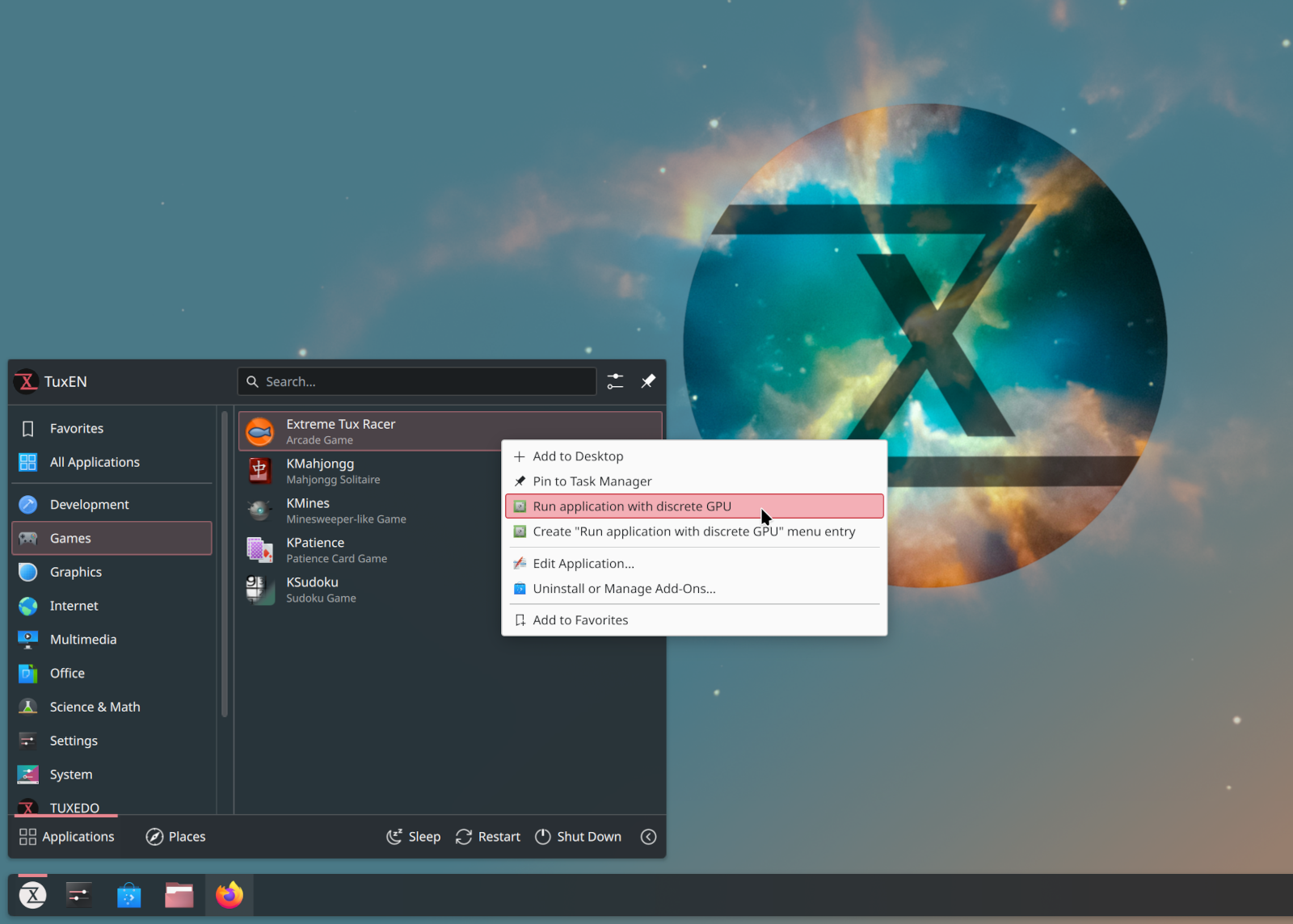The height and width of the screenshot is (924, 1293).
Task: Click the Restart button
Action: pyautogui.click(x=487, y=837)
